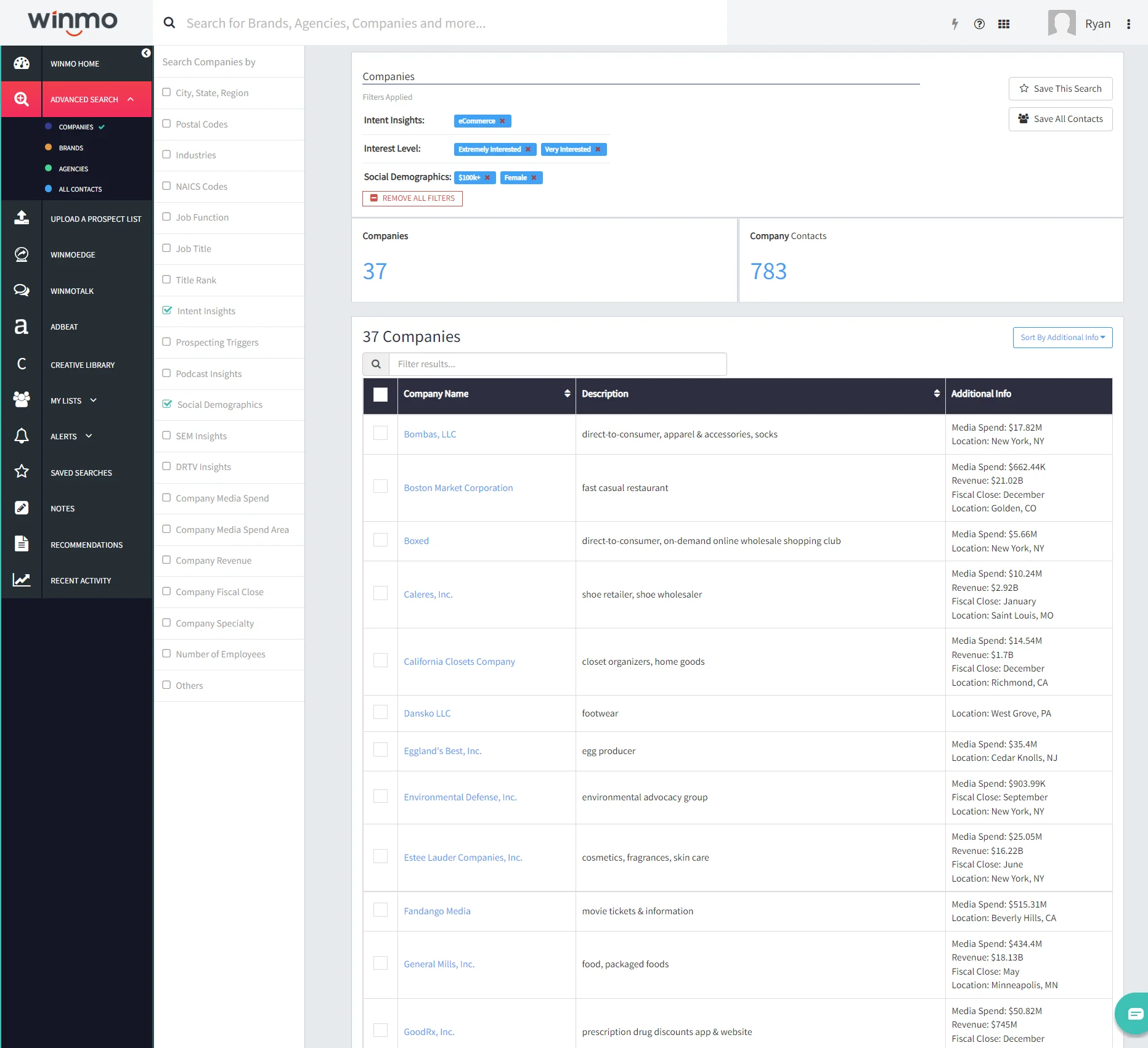Click the Saved Searches star icon
The height and width of the screenshot is (1048, 1148).
coord(22,472)
